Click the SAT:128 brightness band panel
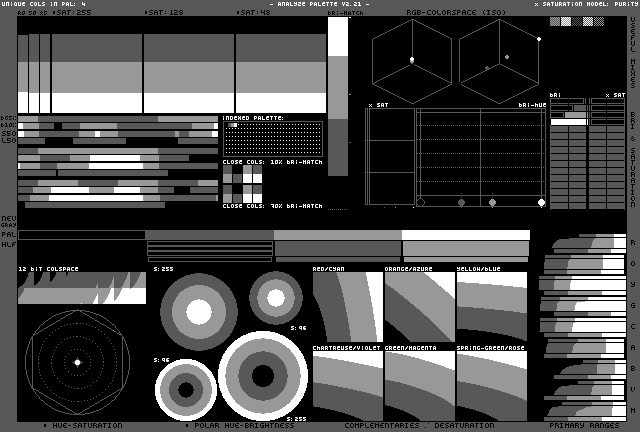 tap(189, 73)
